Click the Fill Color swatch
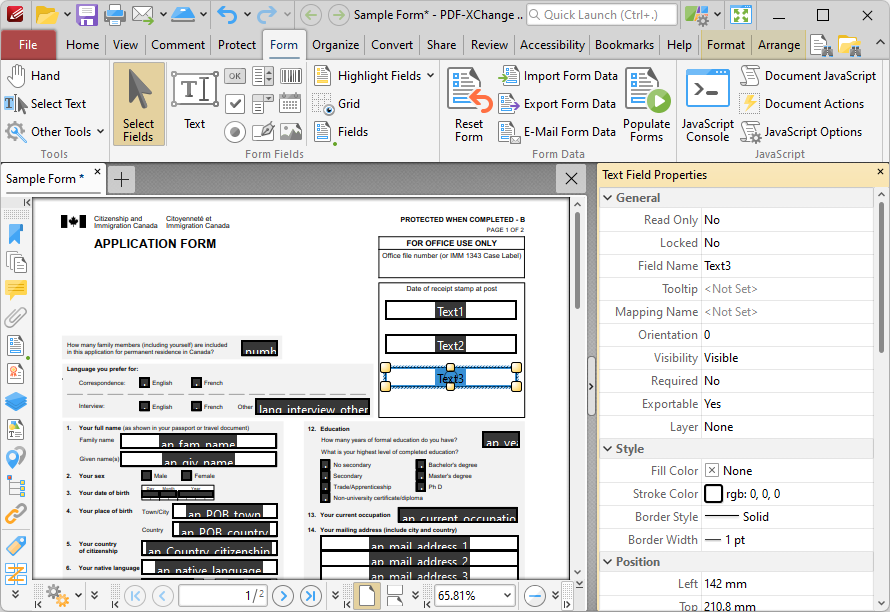Screen dimensions: 890x612 (x=712, y=471)
